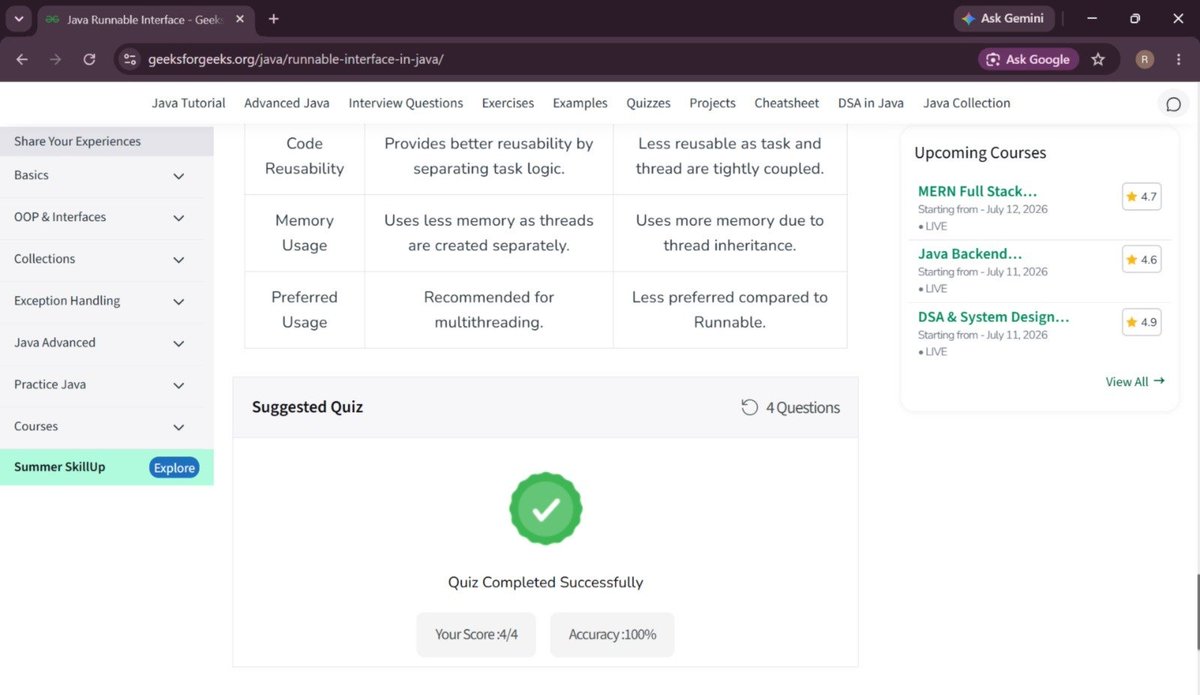Image resolution: width=1200 pixels, height=695 pixels.
Task: Open Chrome three-dot menu
Action: [x=1179, y=59]
